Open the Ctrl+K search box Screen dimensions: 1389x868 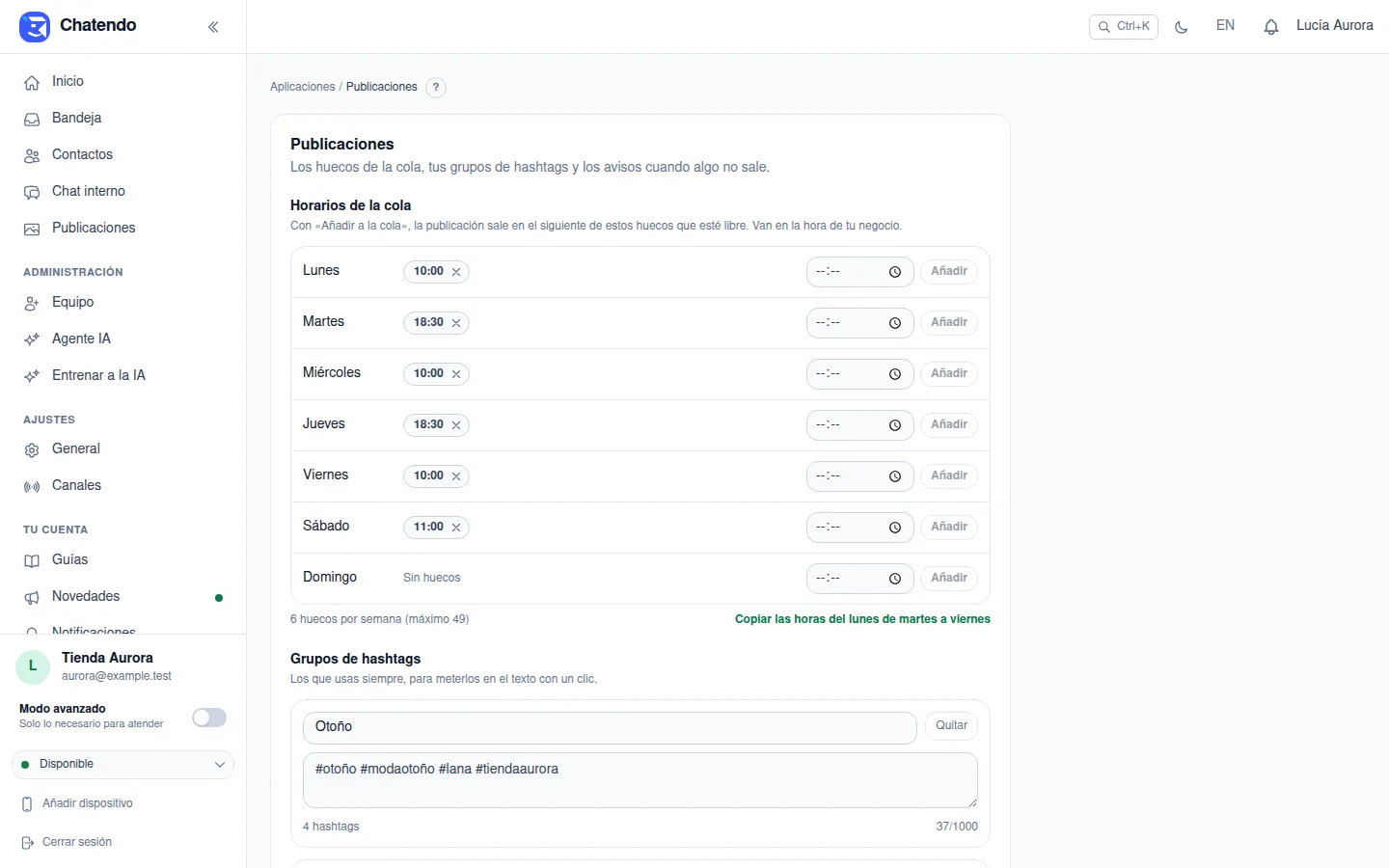(x=1124, y=27)
